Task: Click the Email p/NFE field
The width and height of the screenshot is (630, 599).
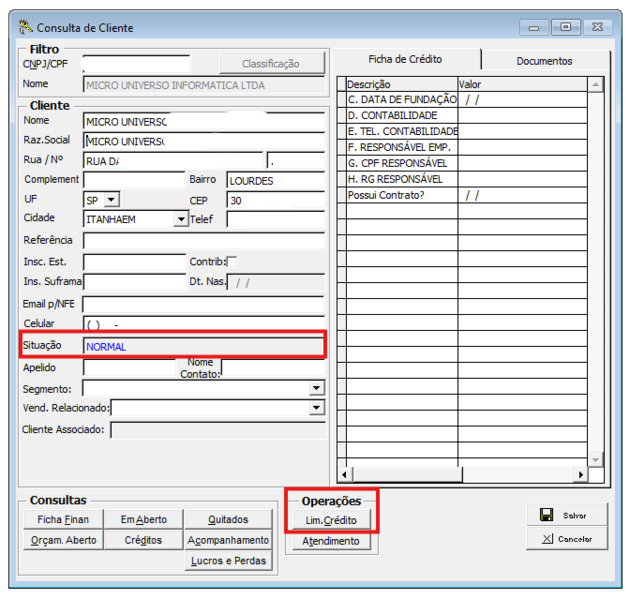Action: pos(203,305)
